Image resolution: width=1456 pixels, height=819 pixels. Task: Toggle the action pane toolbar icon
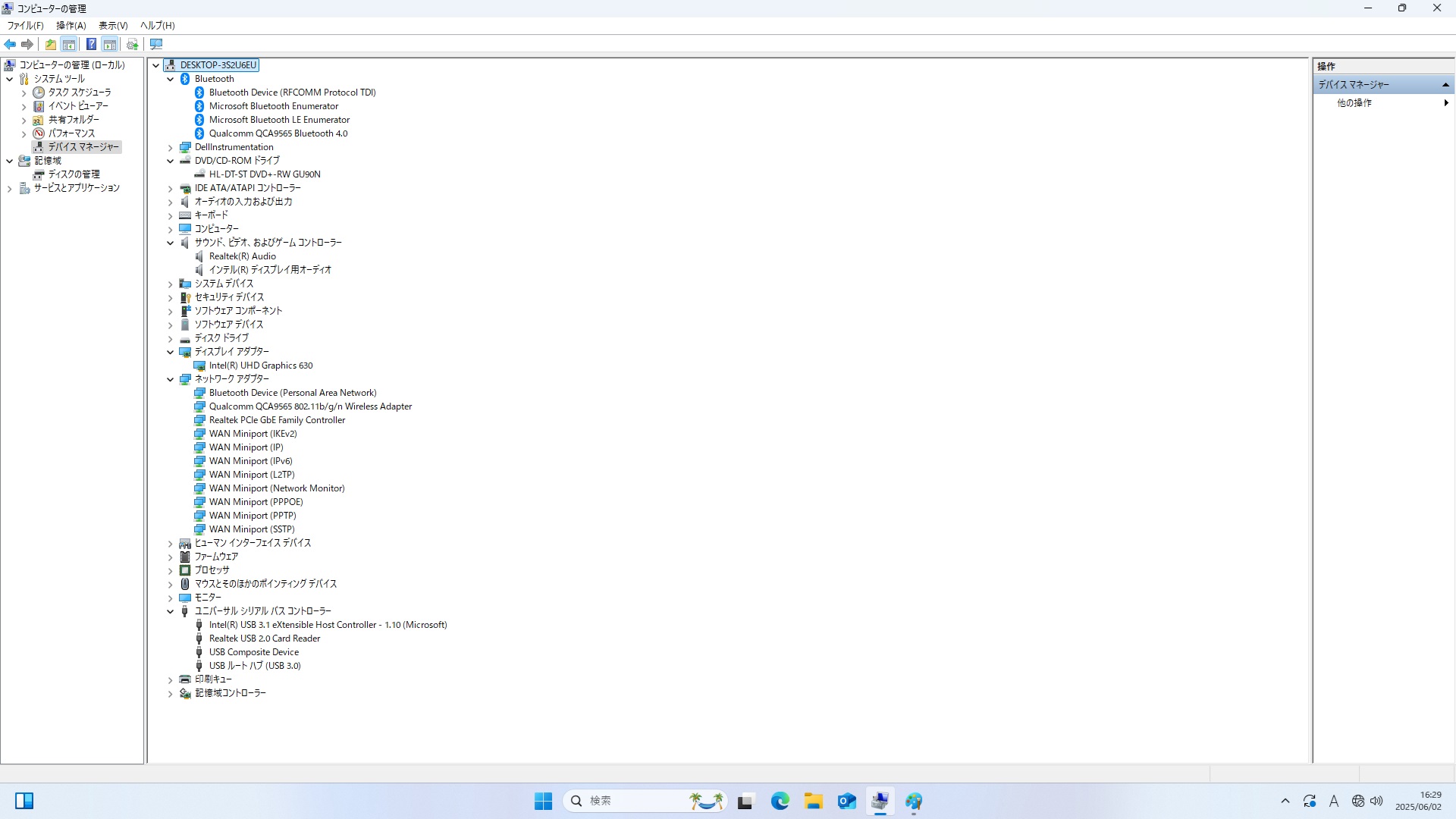point(110,44)
